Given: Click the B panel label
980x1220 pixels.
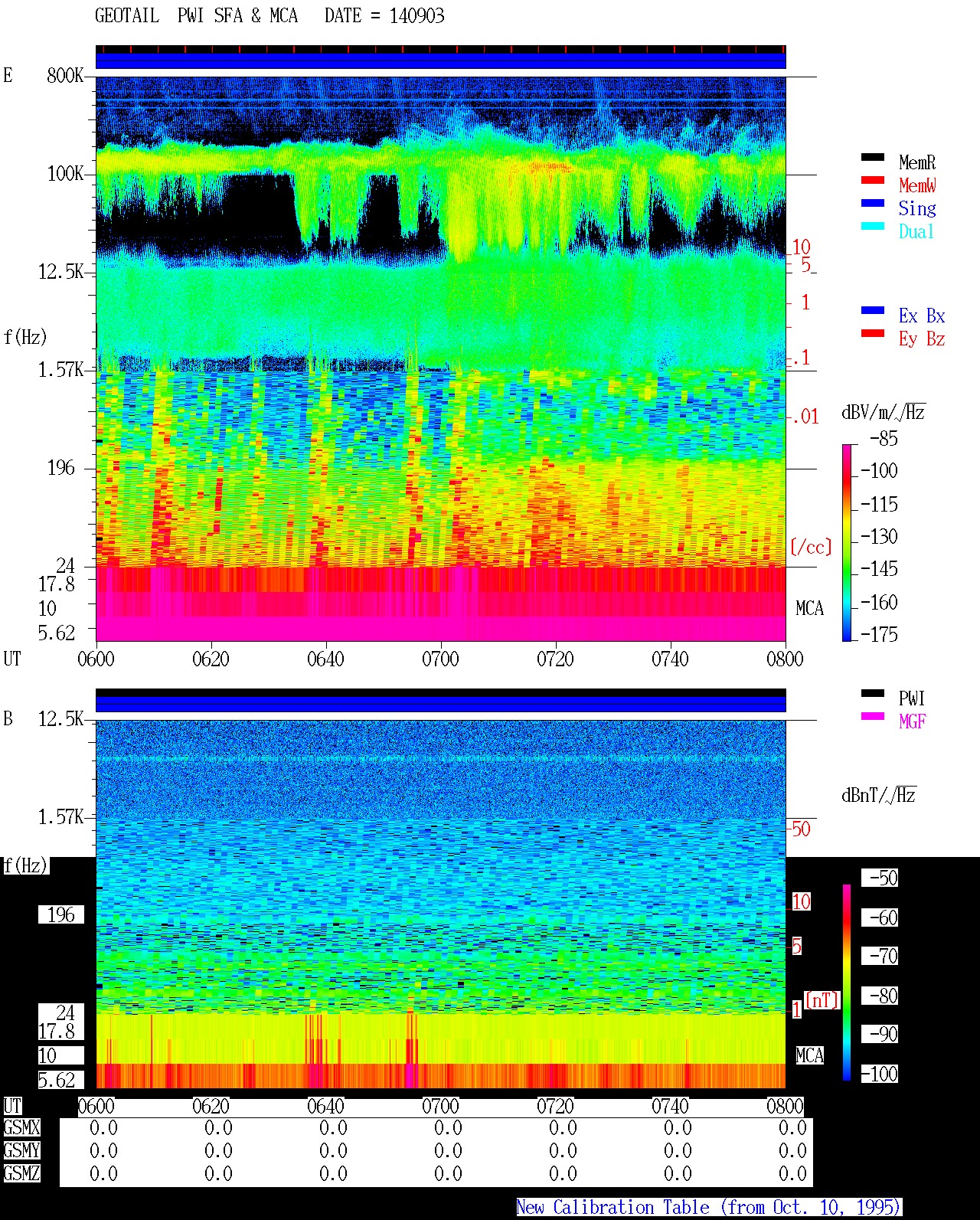Looking at the screenshot, I should (8, 719).
